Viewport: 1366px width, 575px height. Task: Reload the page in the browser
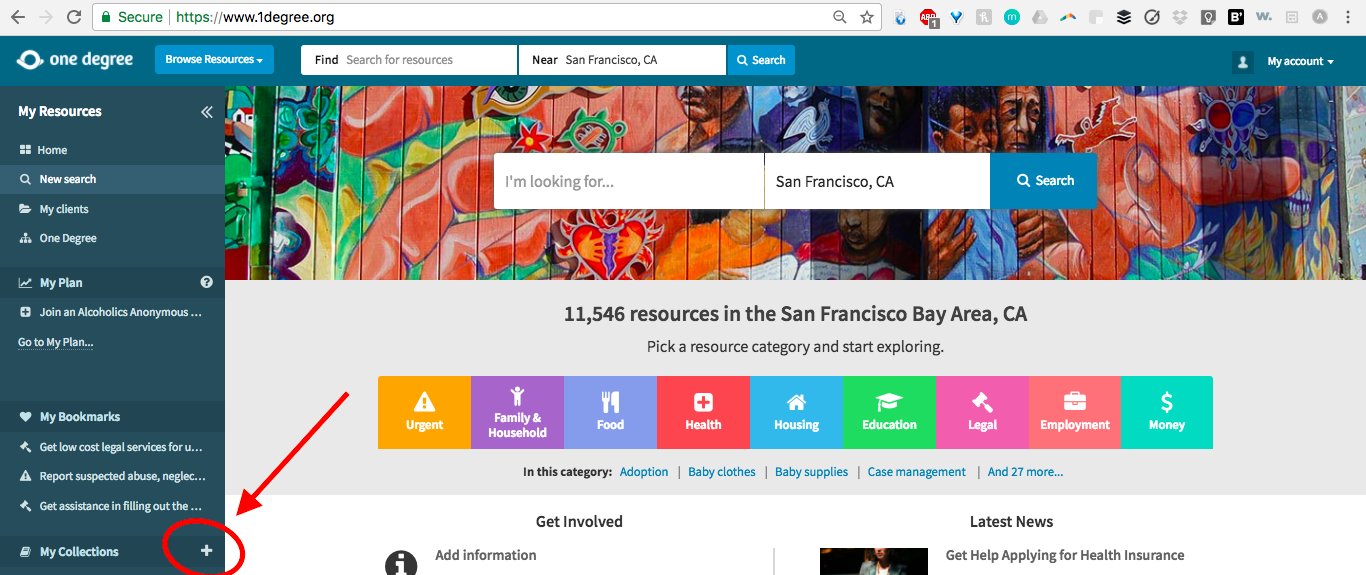(73, 17)
